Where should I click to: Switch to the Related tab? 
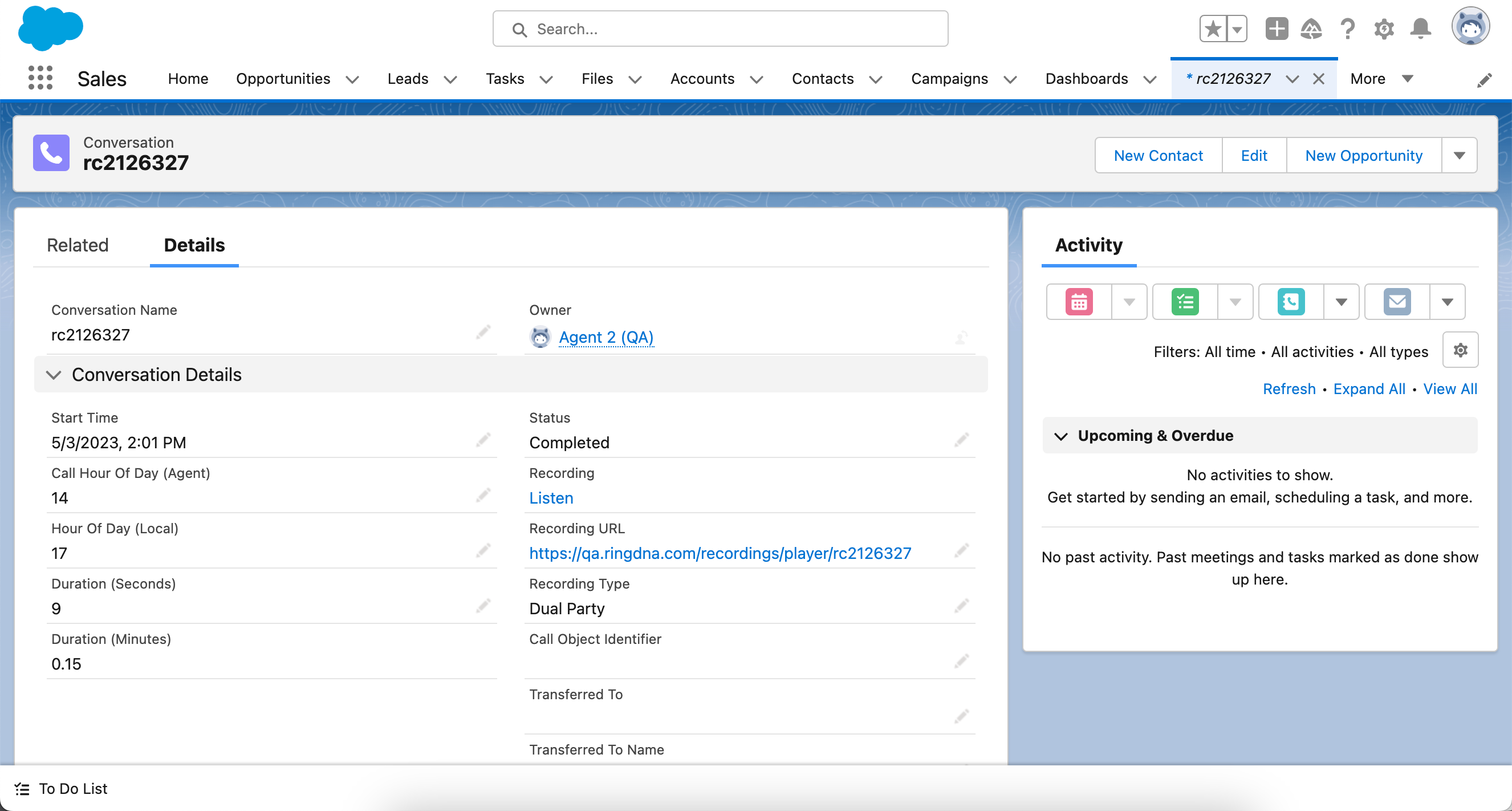[x=78, y=245]
